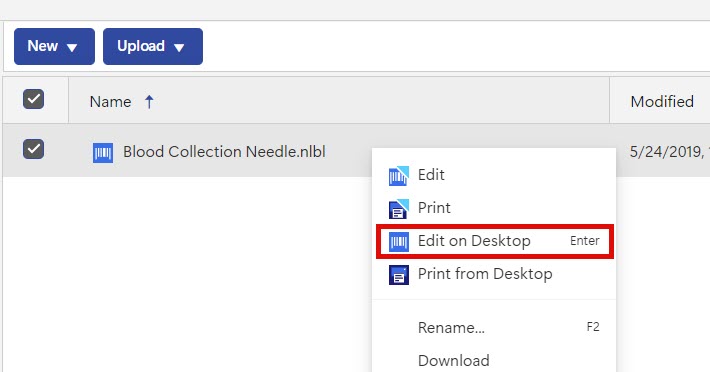Viewport: 710px width, 372px height.
Task: Uncheck the Blood Collection Needle.nlbl row checkbox
Action: (x=34, y=149)
